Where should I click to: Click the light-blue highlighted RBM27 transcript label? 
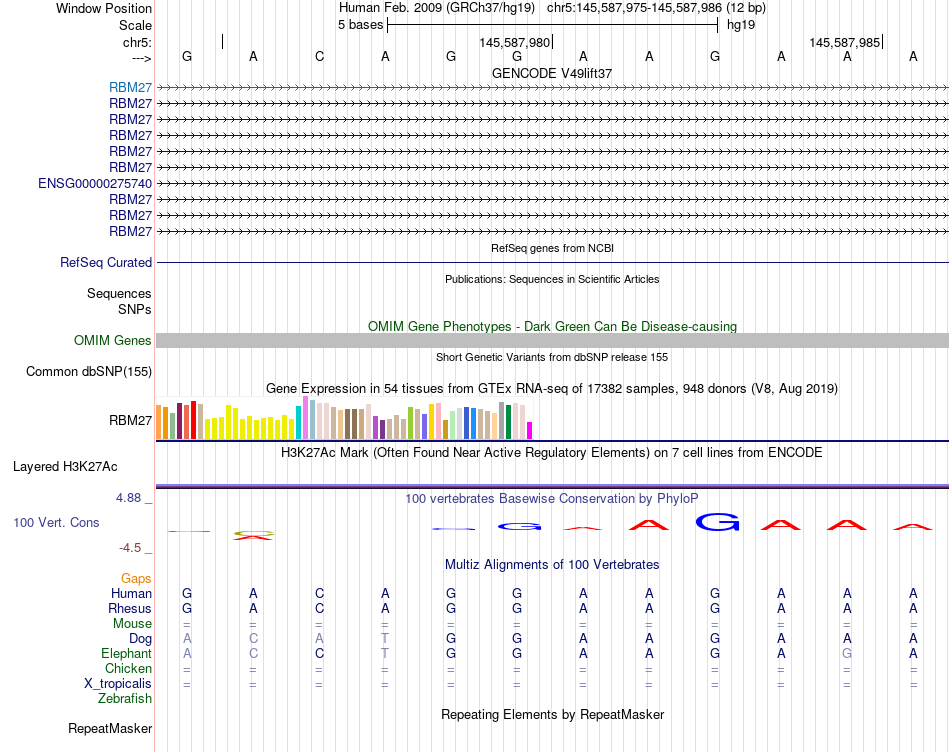(130, 88)
